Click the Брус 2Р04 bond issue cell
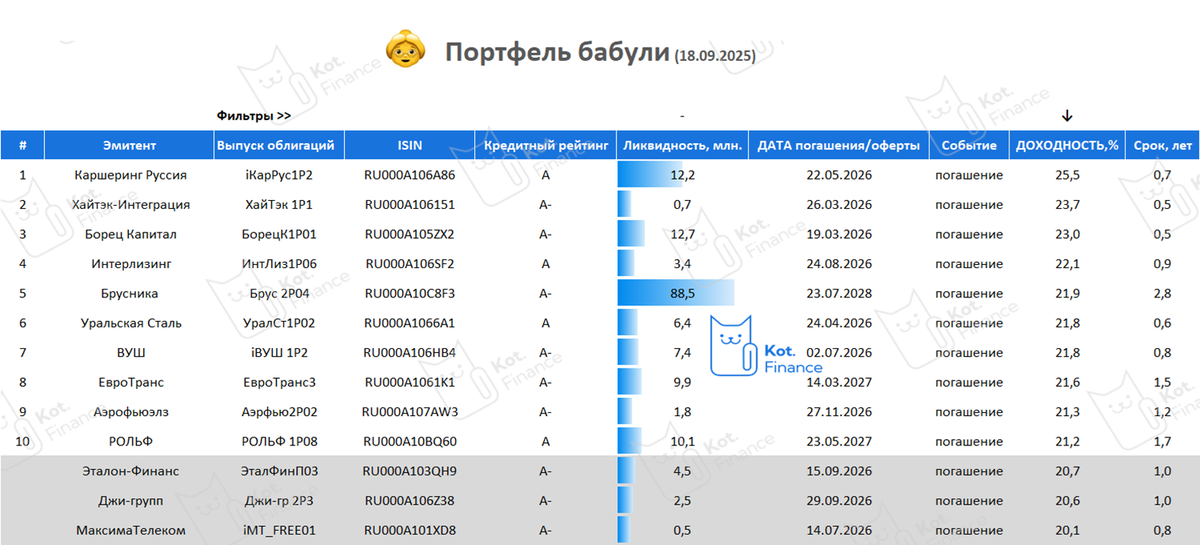 pos(279,294)
